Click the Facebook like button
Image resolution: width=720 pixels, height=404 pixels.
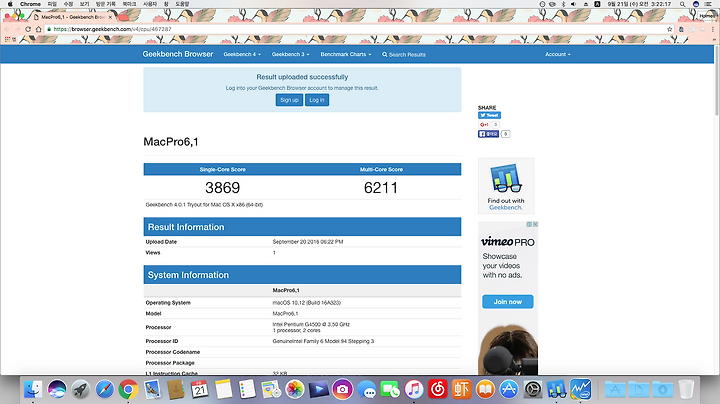coord(489,134)
